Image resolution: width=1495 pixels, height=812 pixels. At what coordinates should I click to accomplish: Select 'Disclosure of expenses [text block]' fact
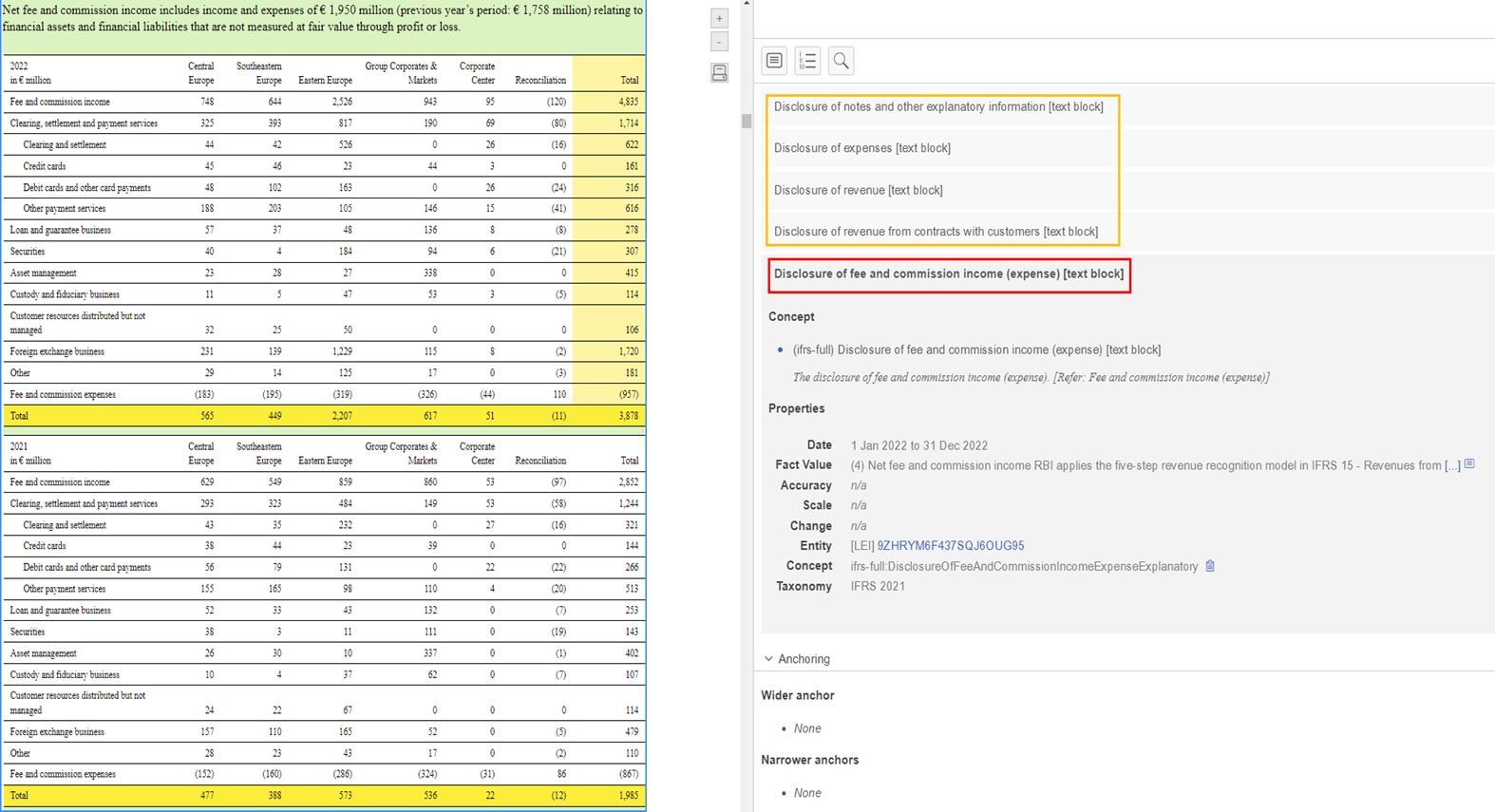click(x=861, y=148)
